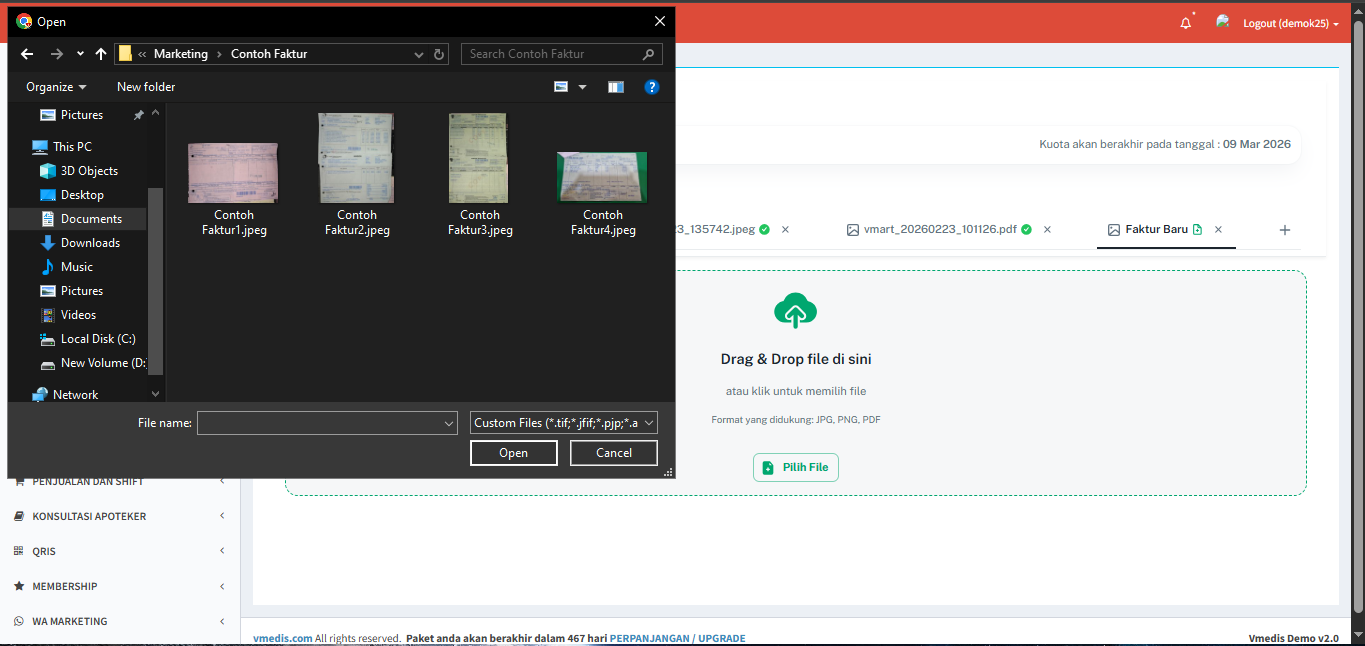Select Downloads in navigation tree
Viewport: 1365px width, 646px height.
(x=90, y=243)
